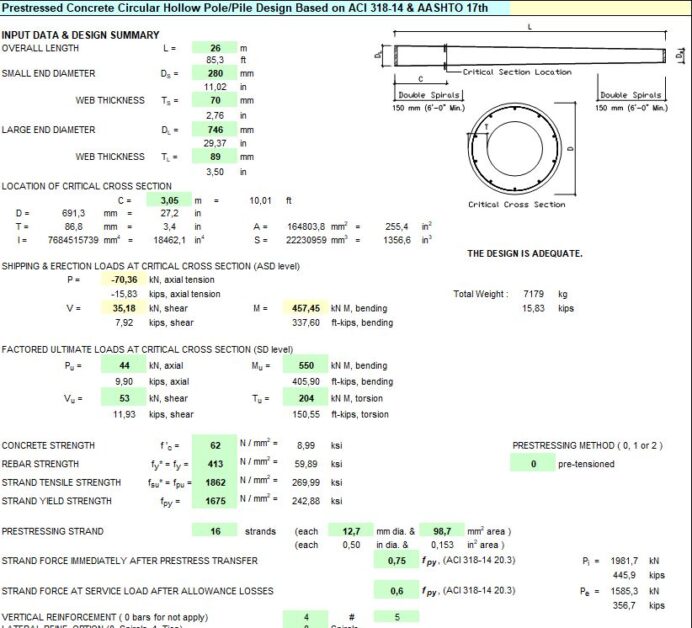Select the factored bending Mu cell showing 550

pyautogui.click(x=305, y=365)
